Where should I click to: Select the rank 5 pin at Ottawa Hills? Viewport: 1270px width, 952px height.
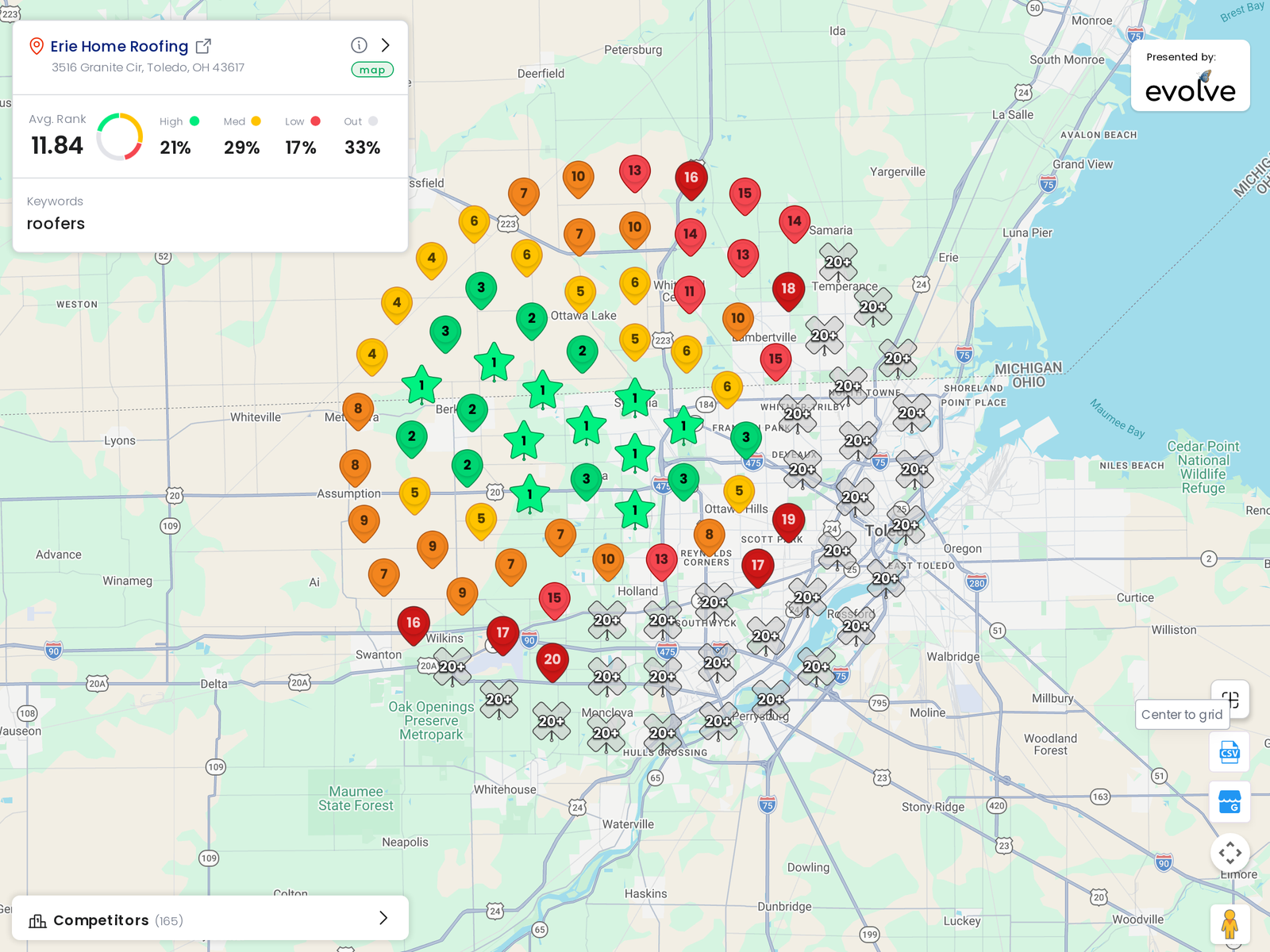point(739,493)
